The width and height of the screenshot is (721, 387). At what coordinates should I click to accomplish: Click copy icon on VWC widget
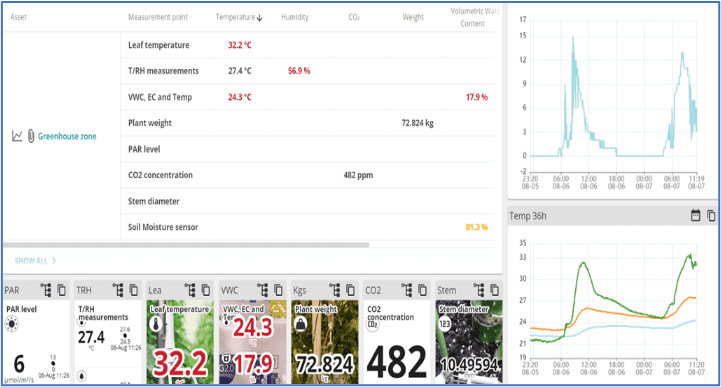click(278, 290)
